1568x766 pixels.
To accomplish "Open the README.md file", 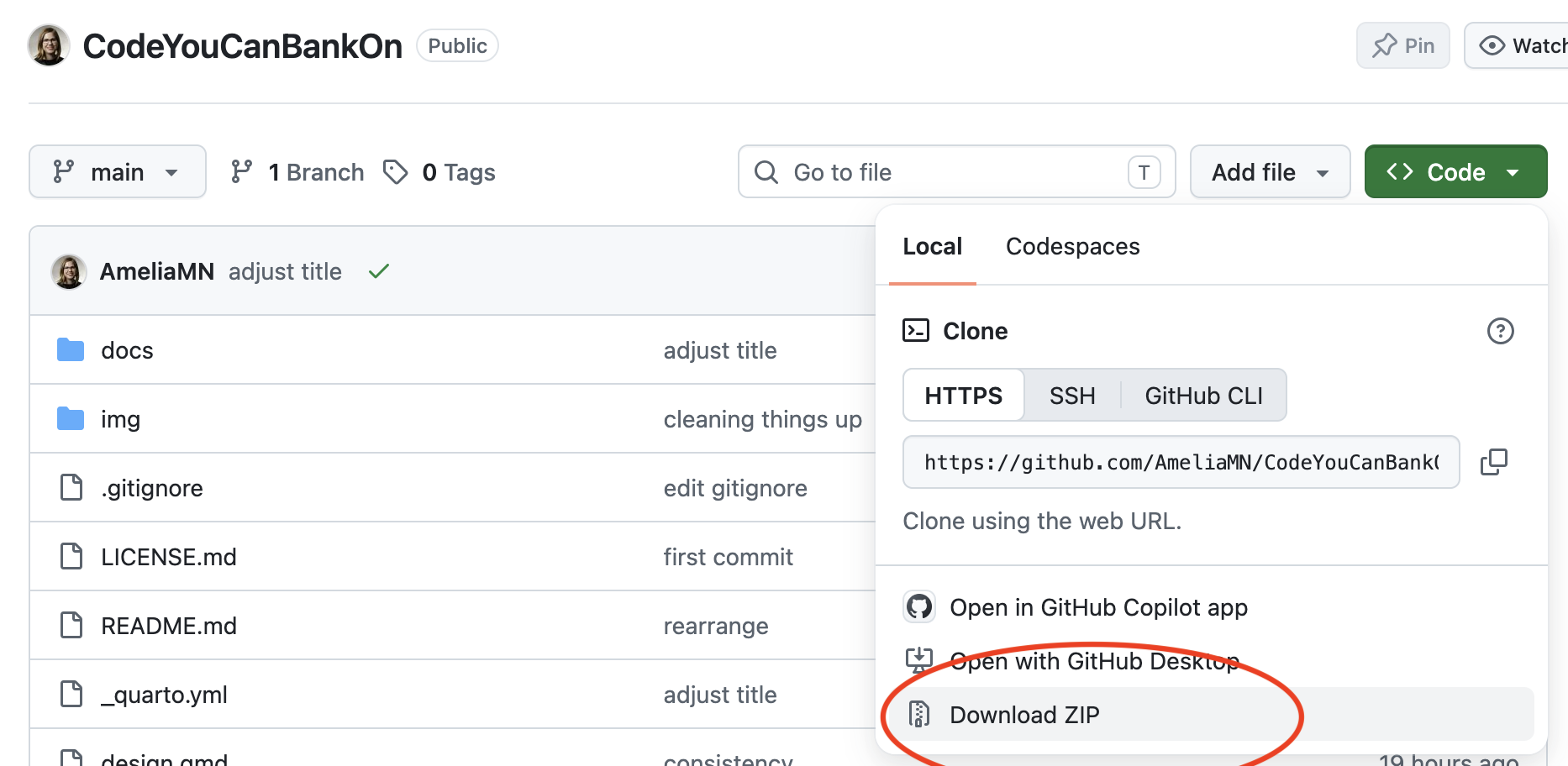I will pos(169,626).
